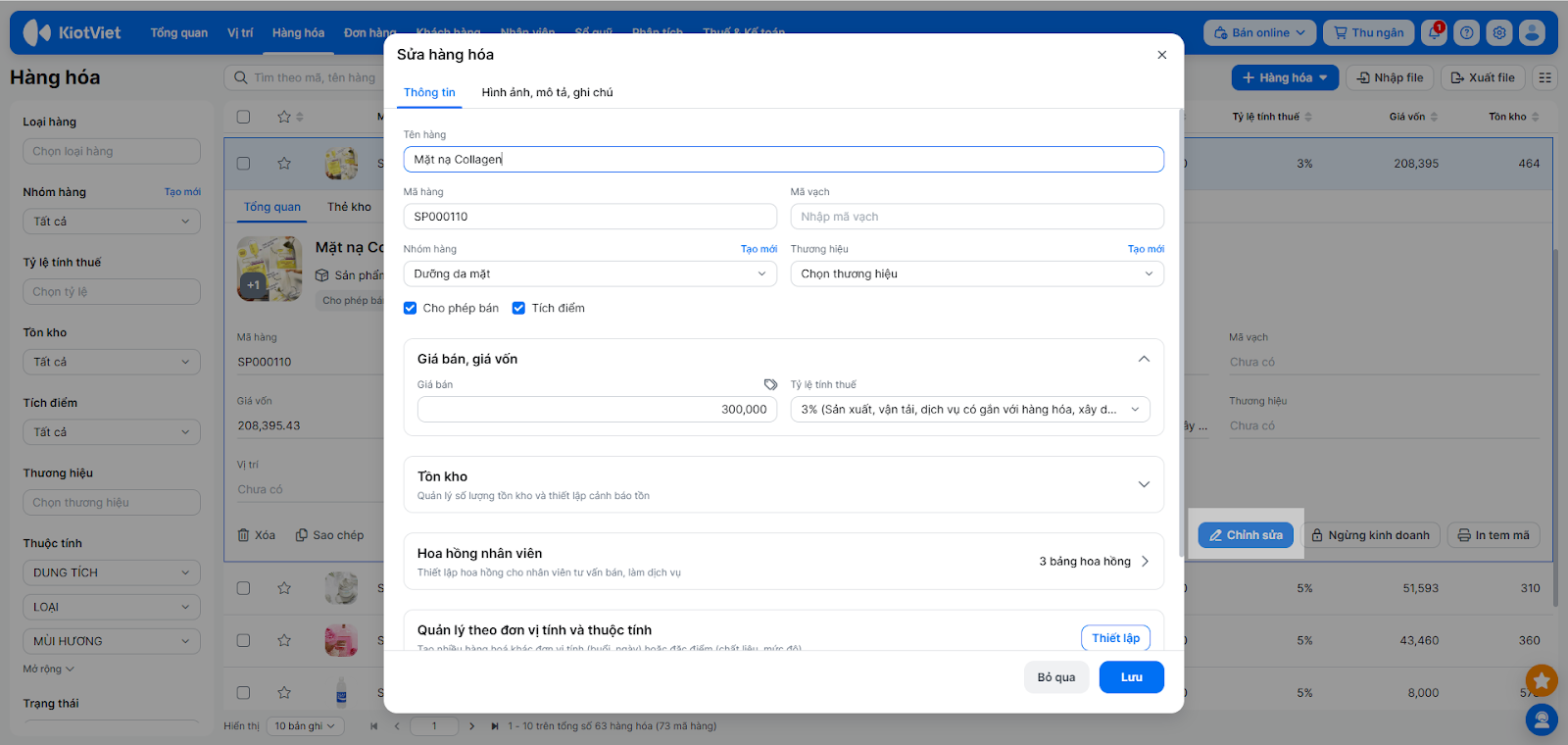The height and width of the screenshot is (745, 1568).
Task: Star the product row priced 8,000
Action: click(x=284, y=692)
